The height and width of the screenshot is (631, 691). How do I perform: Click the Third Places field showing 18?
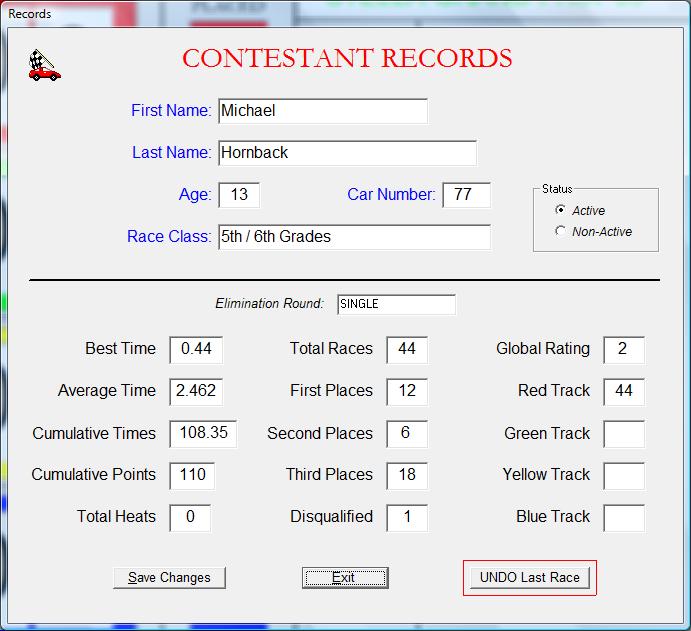click(x=407, y=475)
